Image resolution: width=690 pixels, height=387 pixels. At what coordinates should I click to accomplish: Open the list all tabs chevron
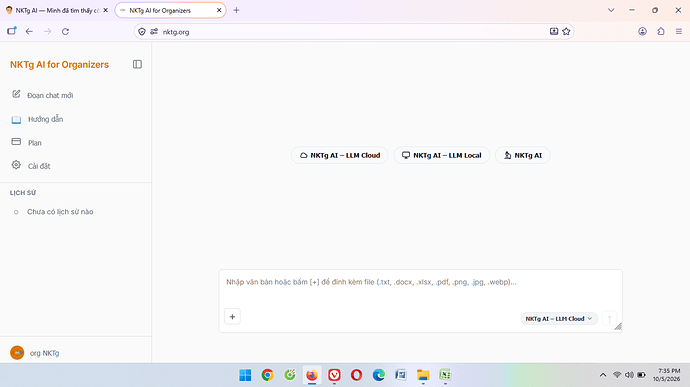tap(611, 10)
